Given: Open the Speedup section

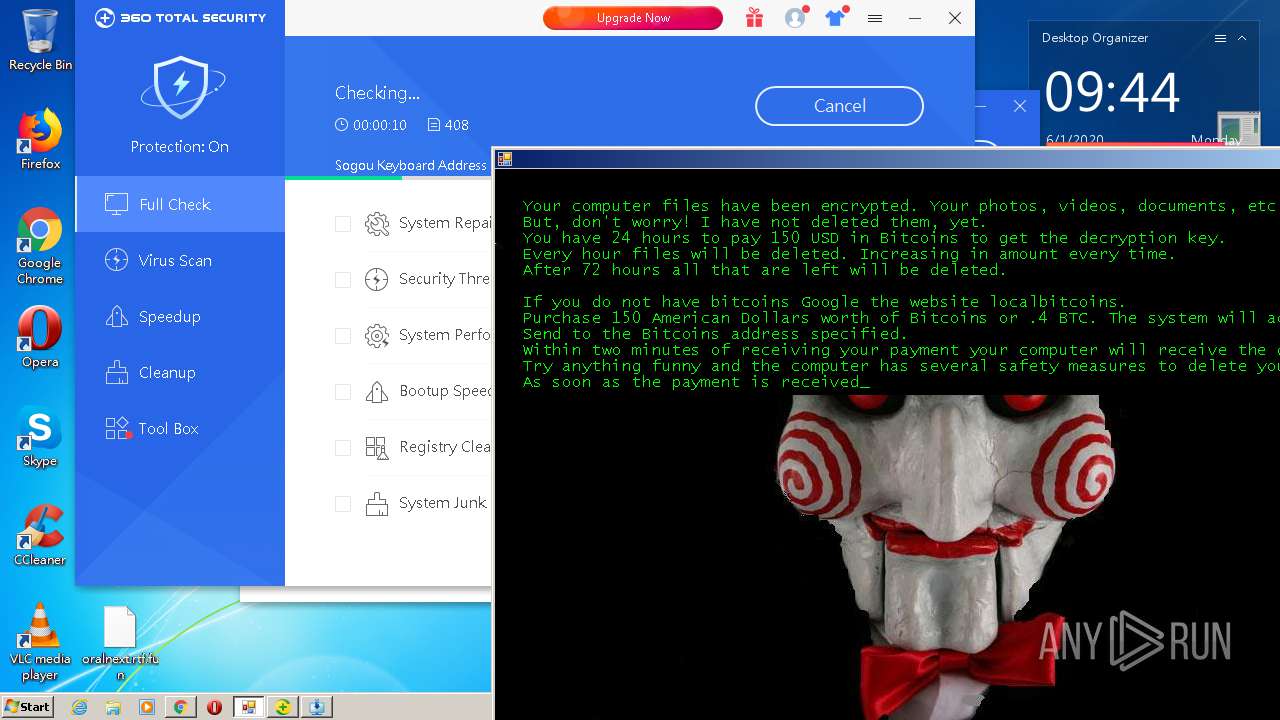Looking at the screenshot, I should coord(180,316).
